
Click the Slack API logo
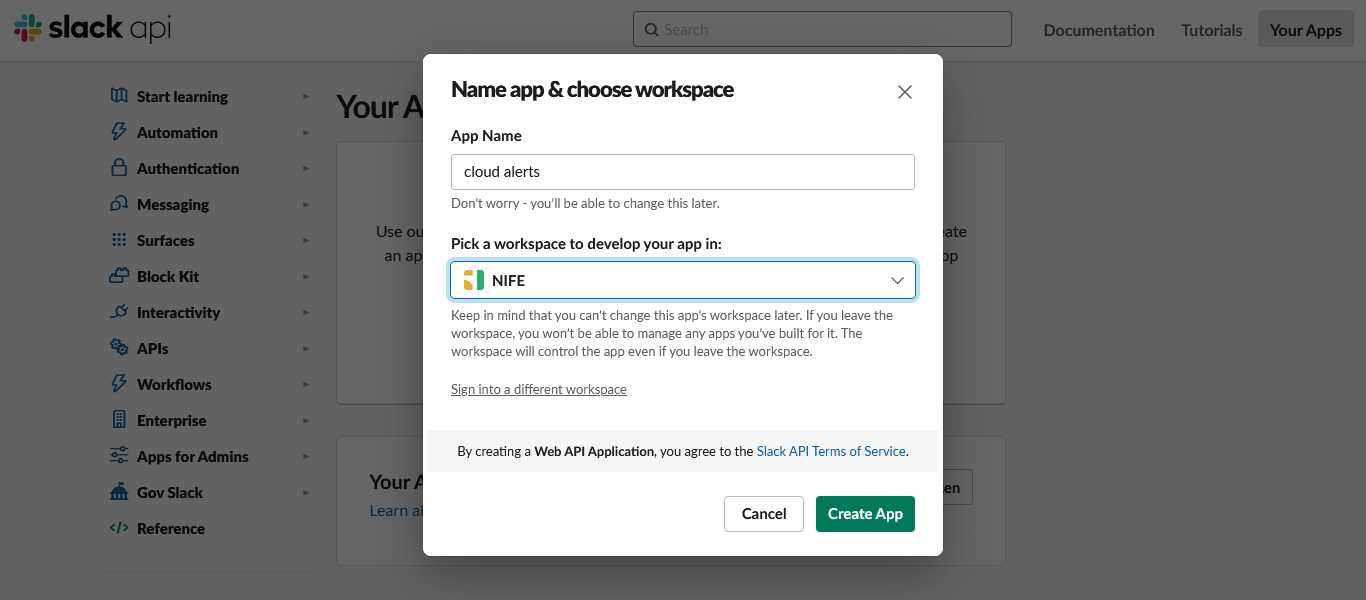pos(90,29)
